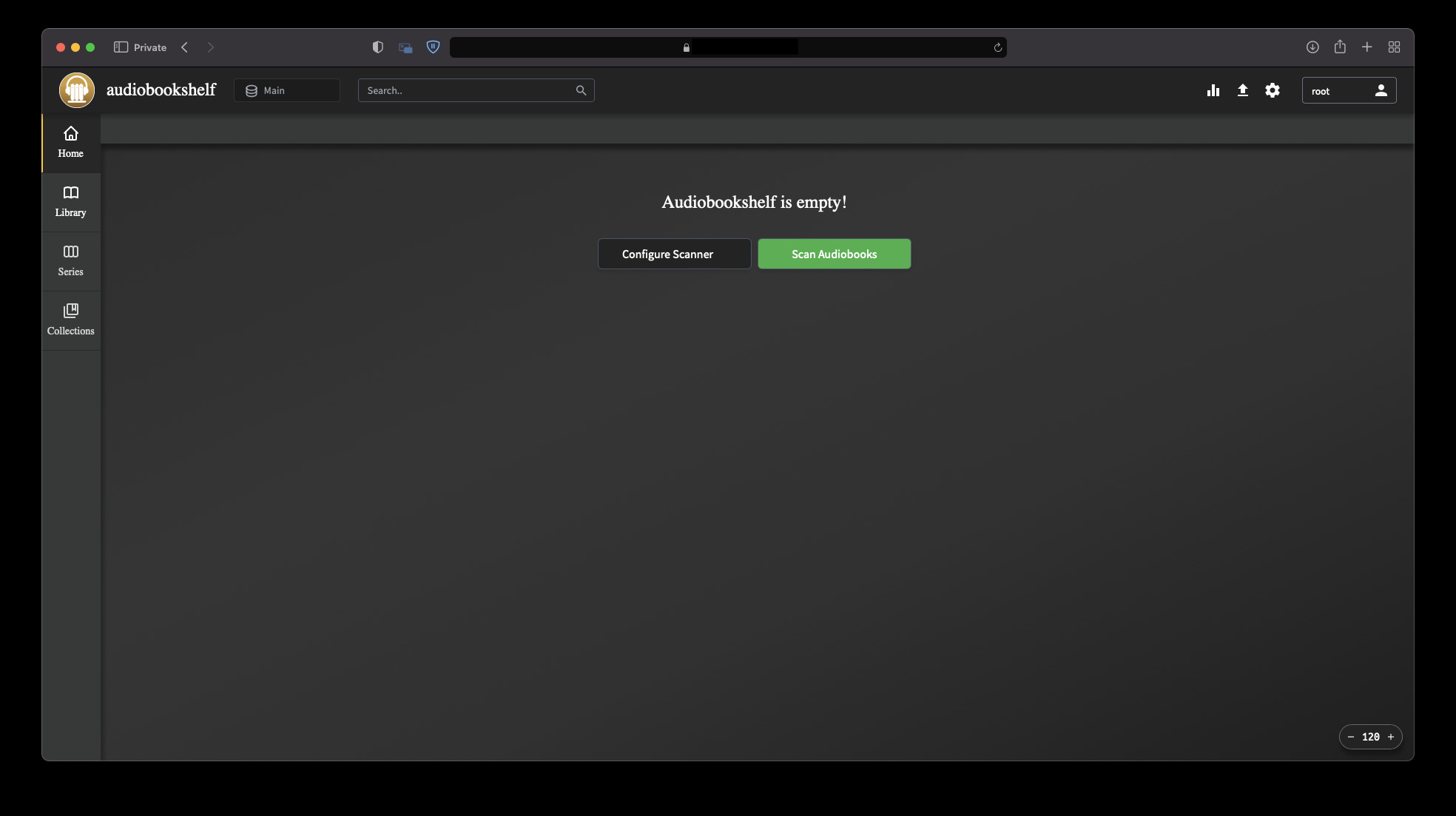
Task: Open settings gear icon in header
Action: click(x=1273, y=90)
